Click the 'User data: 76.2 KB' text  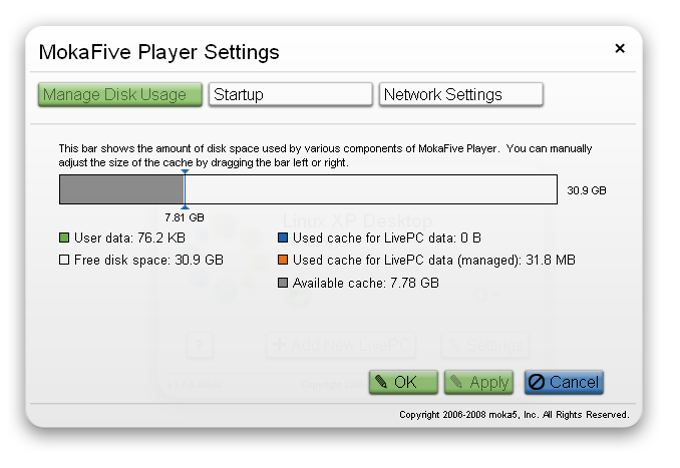point(130,238)
